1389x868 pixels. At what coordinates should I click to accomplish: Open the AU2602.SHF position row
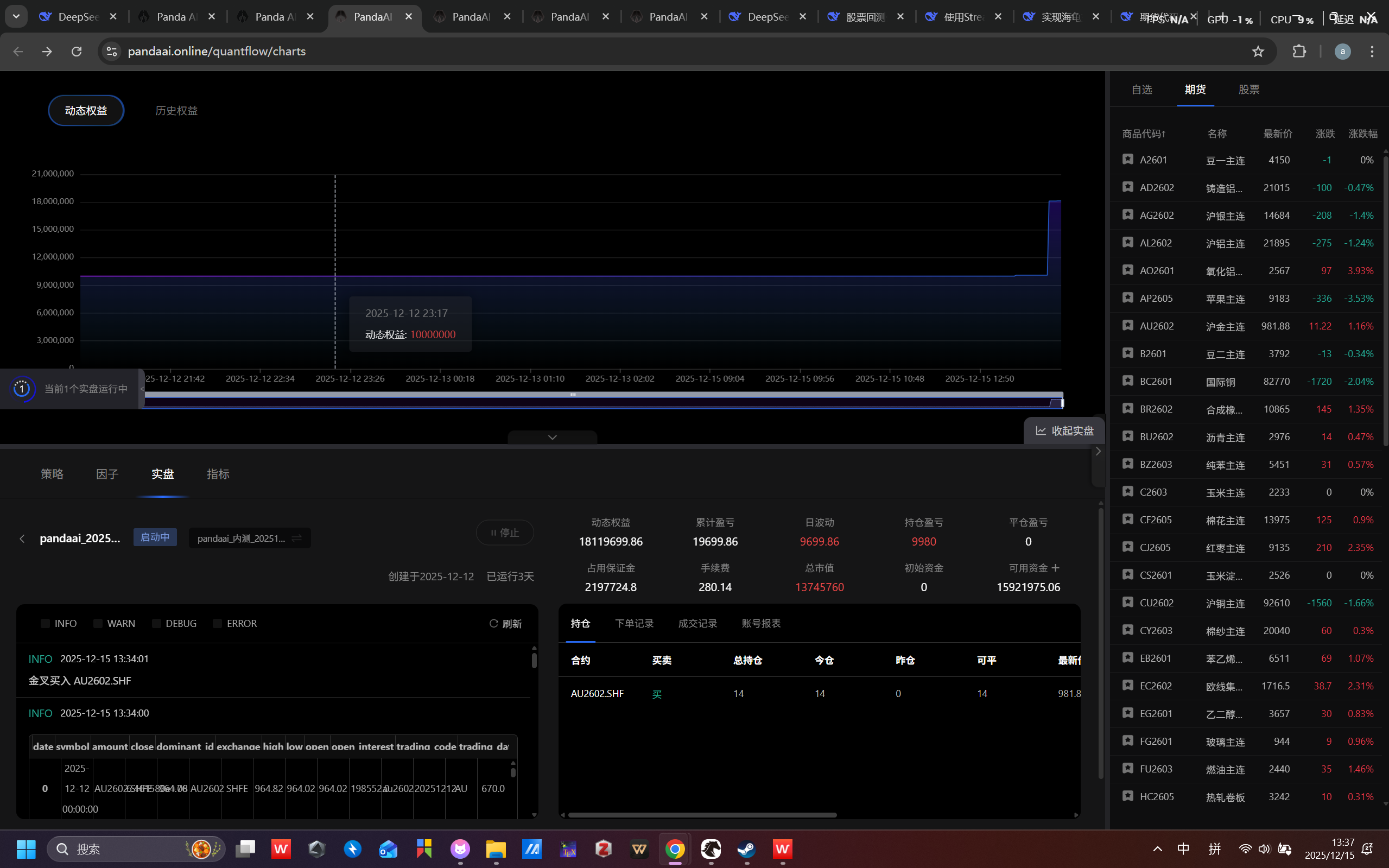(819, 694)
